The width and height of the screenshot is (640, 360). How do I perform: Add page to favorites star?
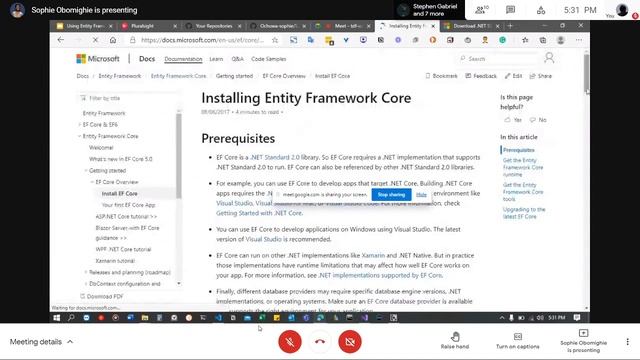pyautogui.click(x=275, y=40)
